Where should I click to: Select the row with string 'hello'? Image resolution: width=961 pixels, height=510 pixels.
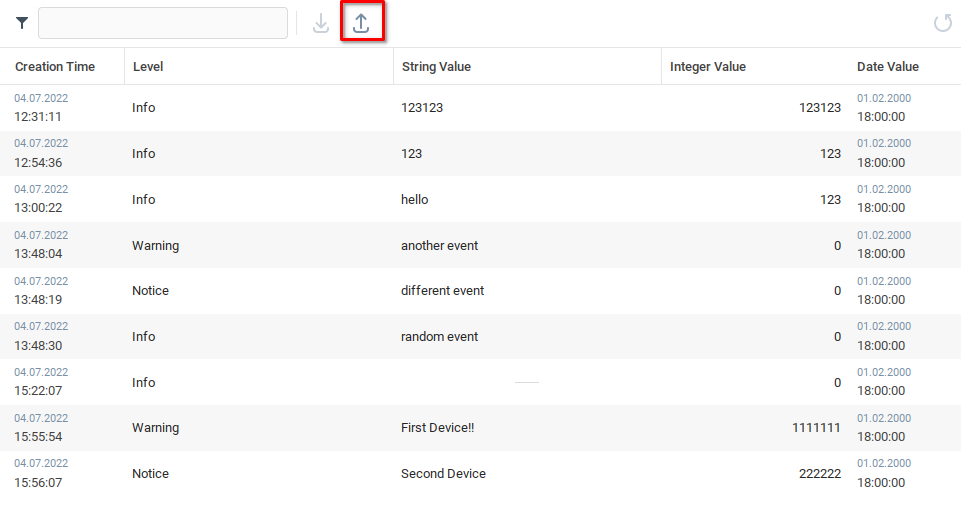414,200
